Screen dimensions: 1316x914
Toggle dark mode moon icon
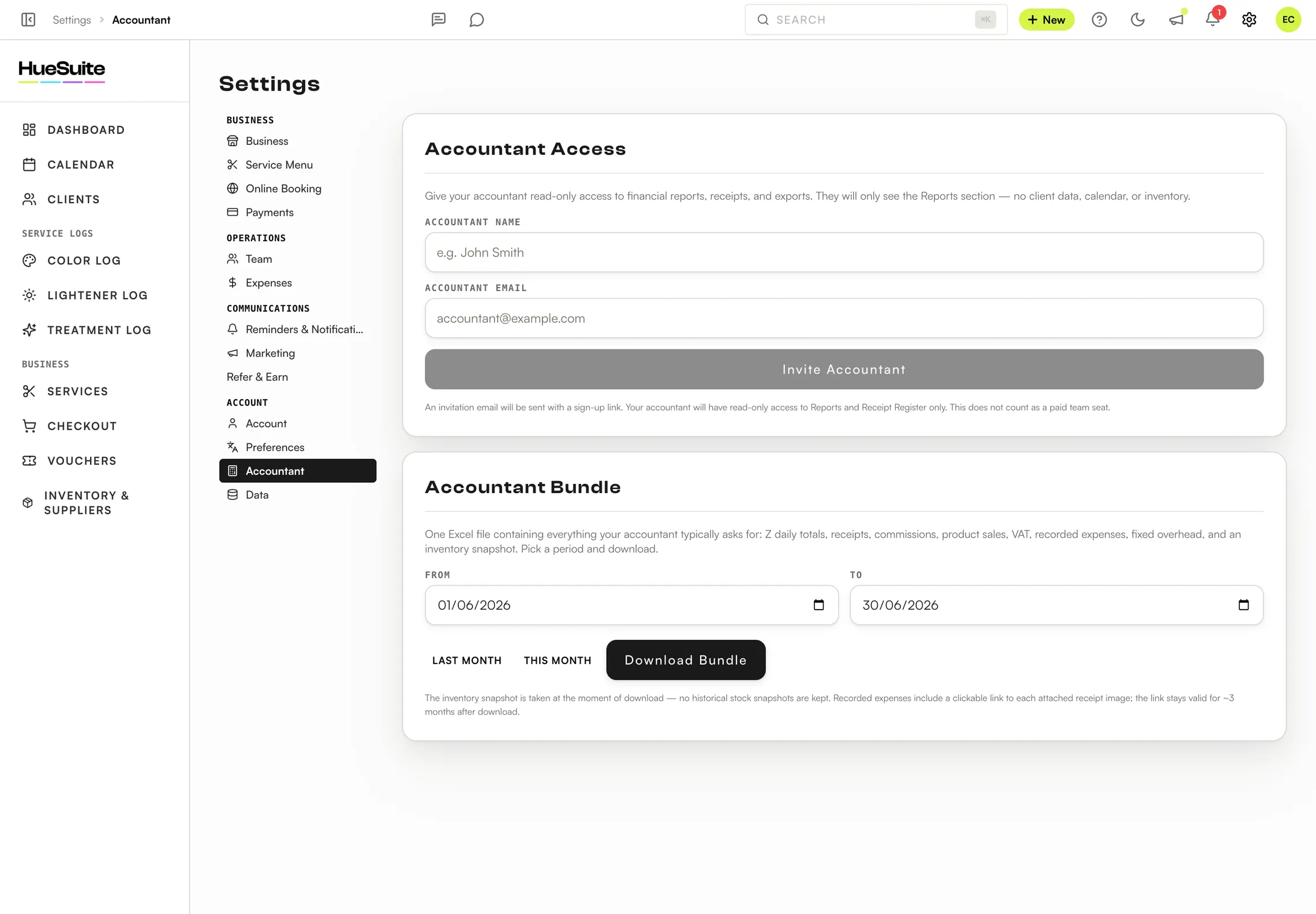(x=1137, y=20)
